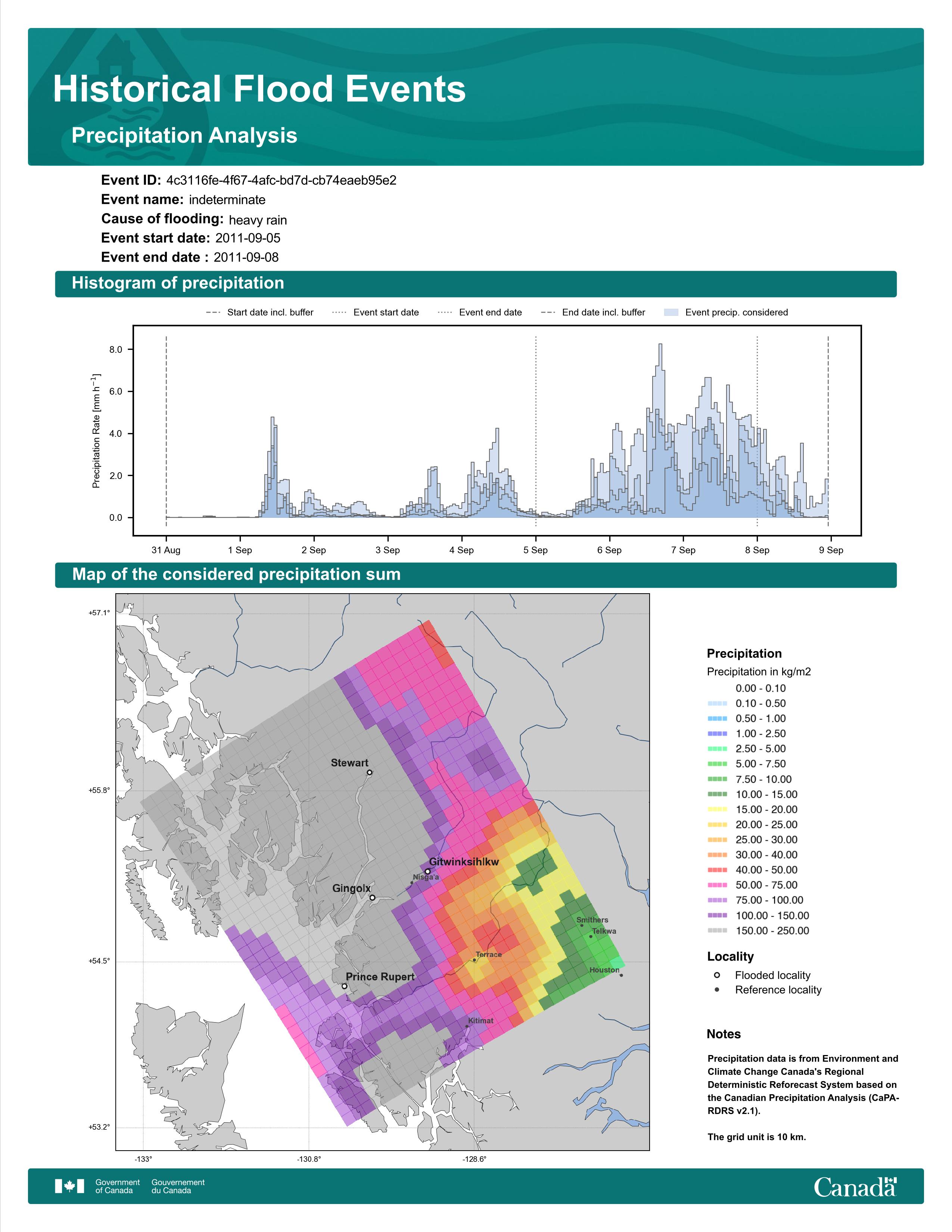
Task: Click the -128.6° longitude label
Action: point(474,1159)
